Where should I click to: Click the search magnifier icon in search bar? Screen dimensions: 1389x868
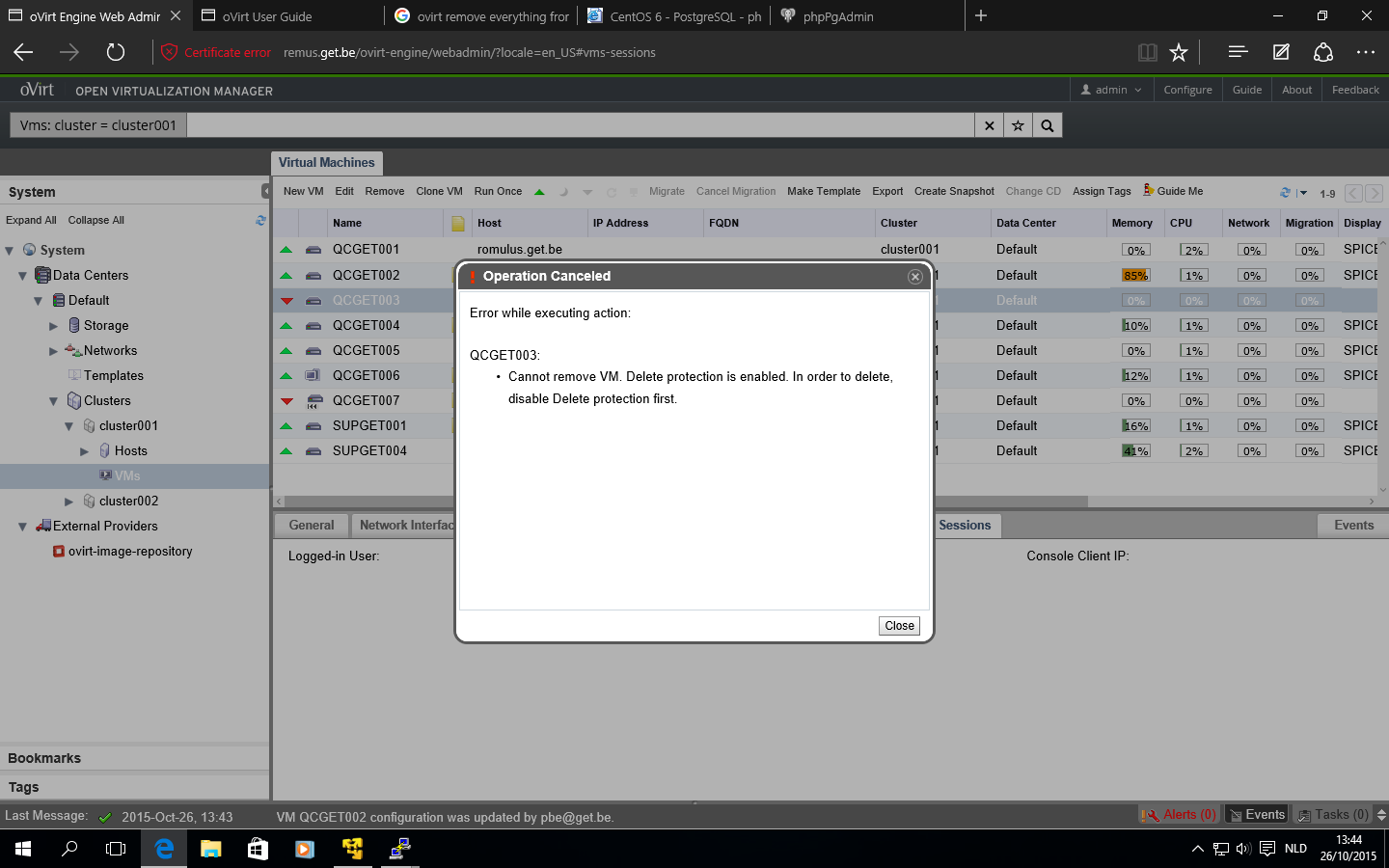click(x=1048, y=125)
